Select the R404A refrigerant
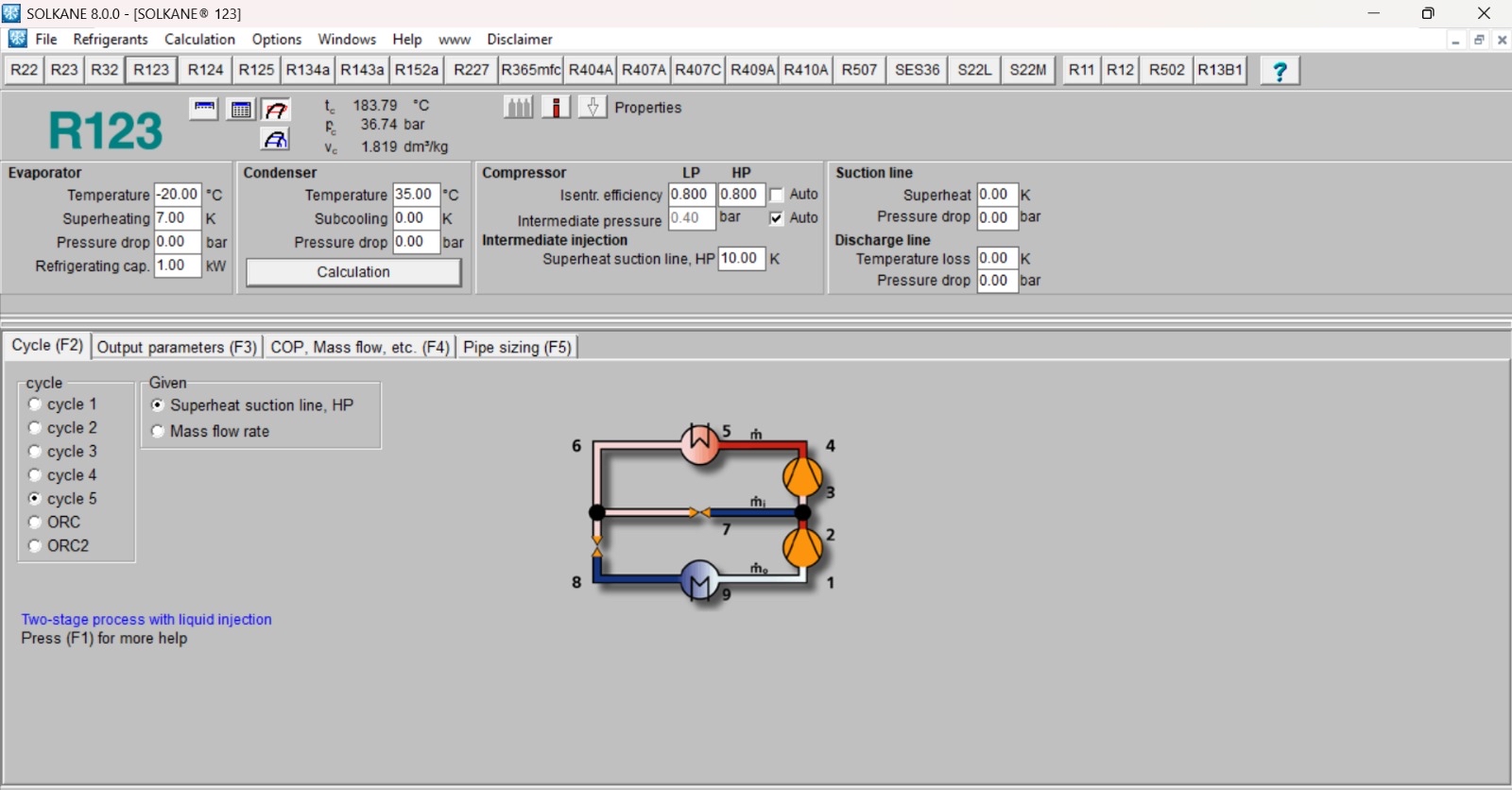 591,70
